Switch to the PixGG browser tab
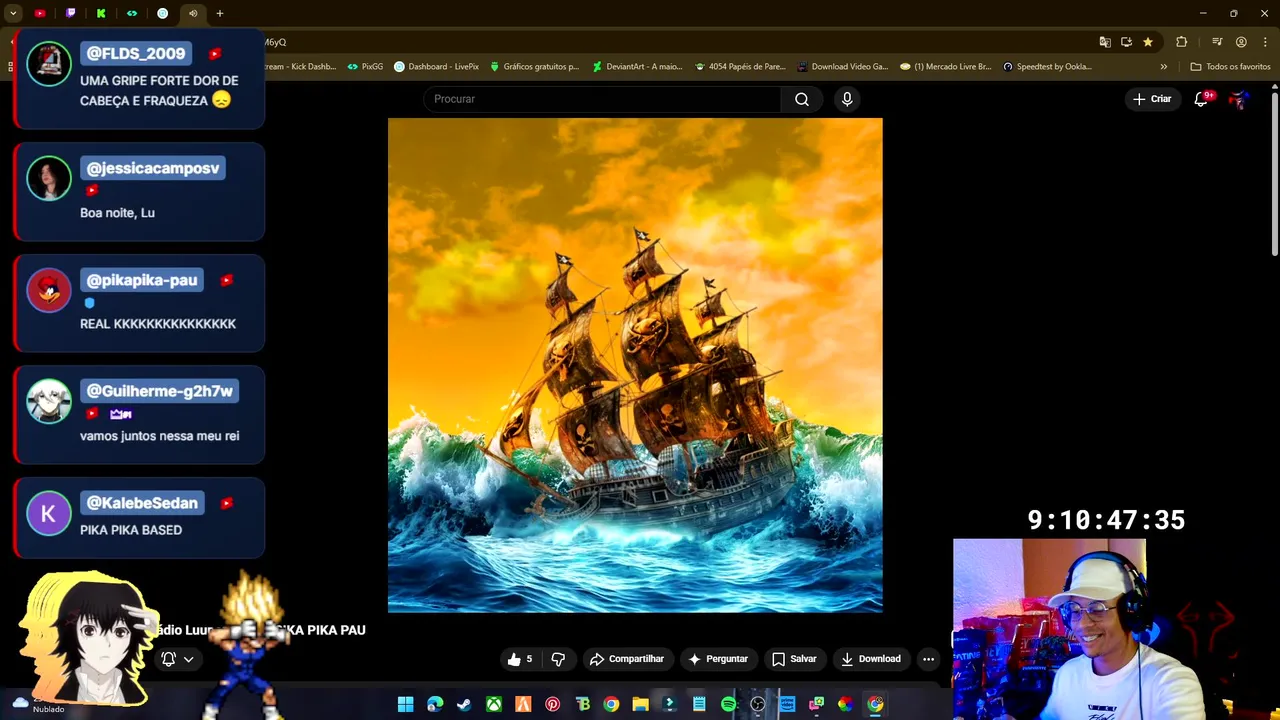 132,13
